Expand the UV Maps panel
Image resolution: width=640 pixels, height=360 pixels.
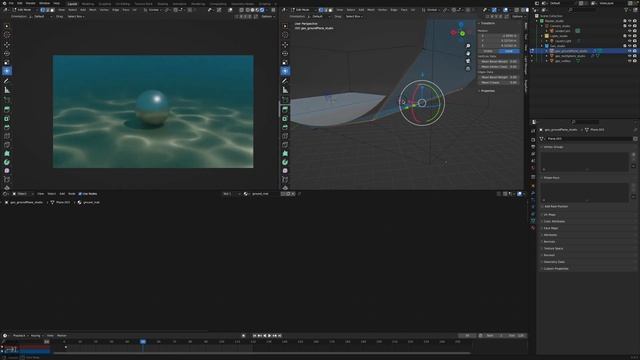549,215
